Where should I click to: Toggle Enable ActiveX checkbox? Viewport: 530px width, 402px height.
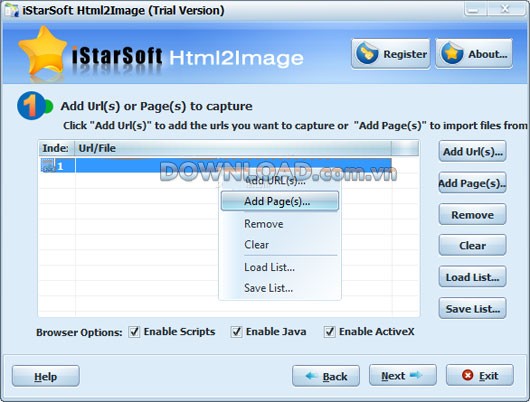[329, 332]
